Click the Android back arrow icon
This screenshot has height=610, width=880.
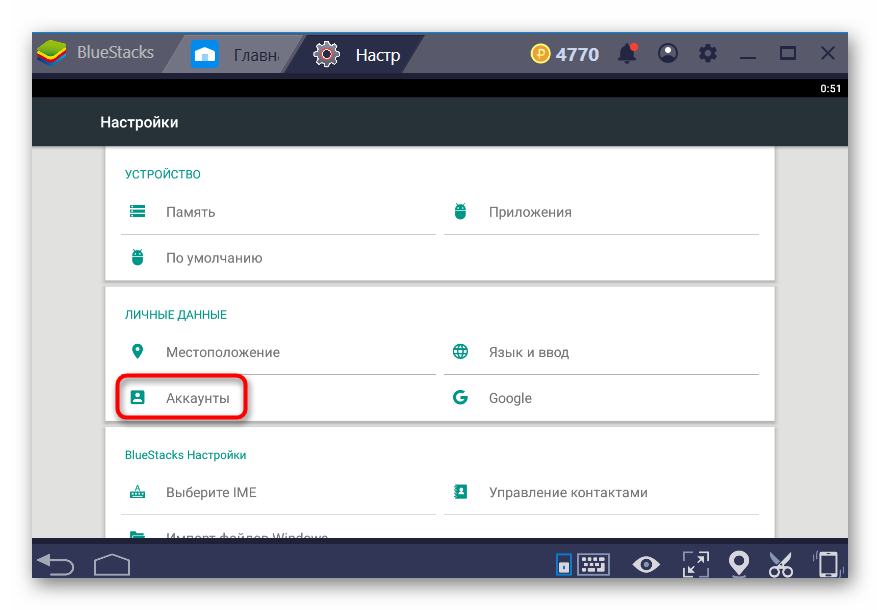click(x=55, y=565)
